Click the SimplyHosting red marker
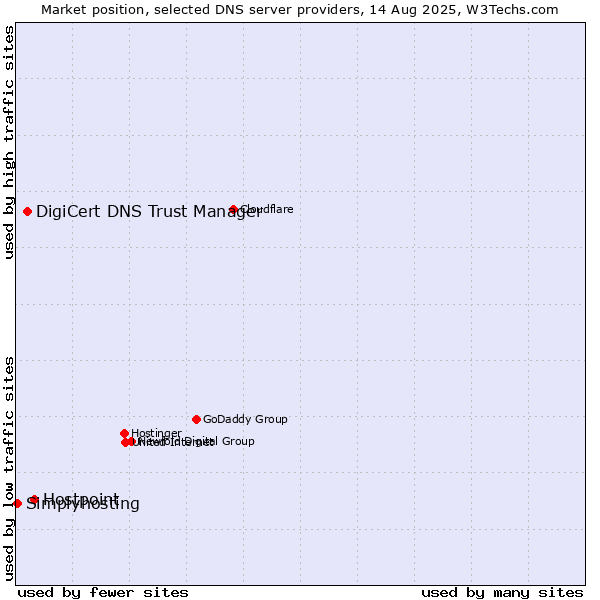The image size is (600, 600). (x=17, y=504)
